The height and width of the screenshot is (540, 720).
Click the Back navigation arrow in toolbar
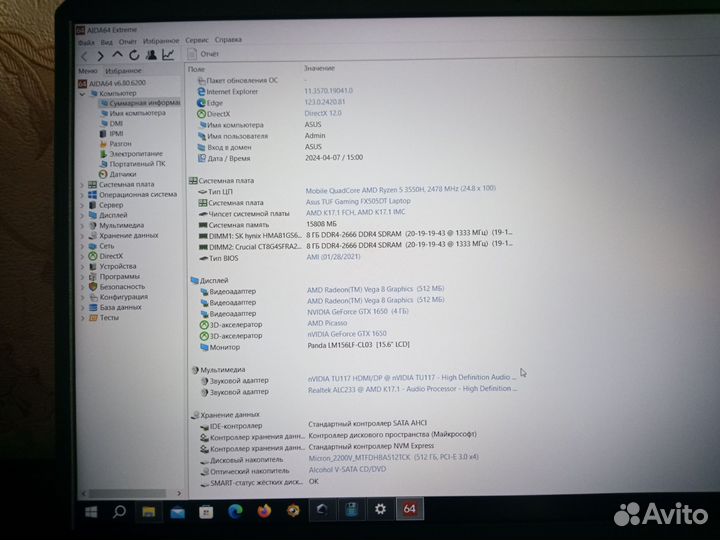point(83,54)
